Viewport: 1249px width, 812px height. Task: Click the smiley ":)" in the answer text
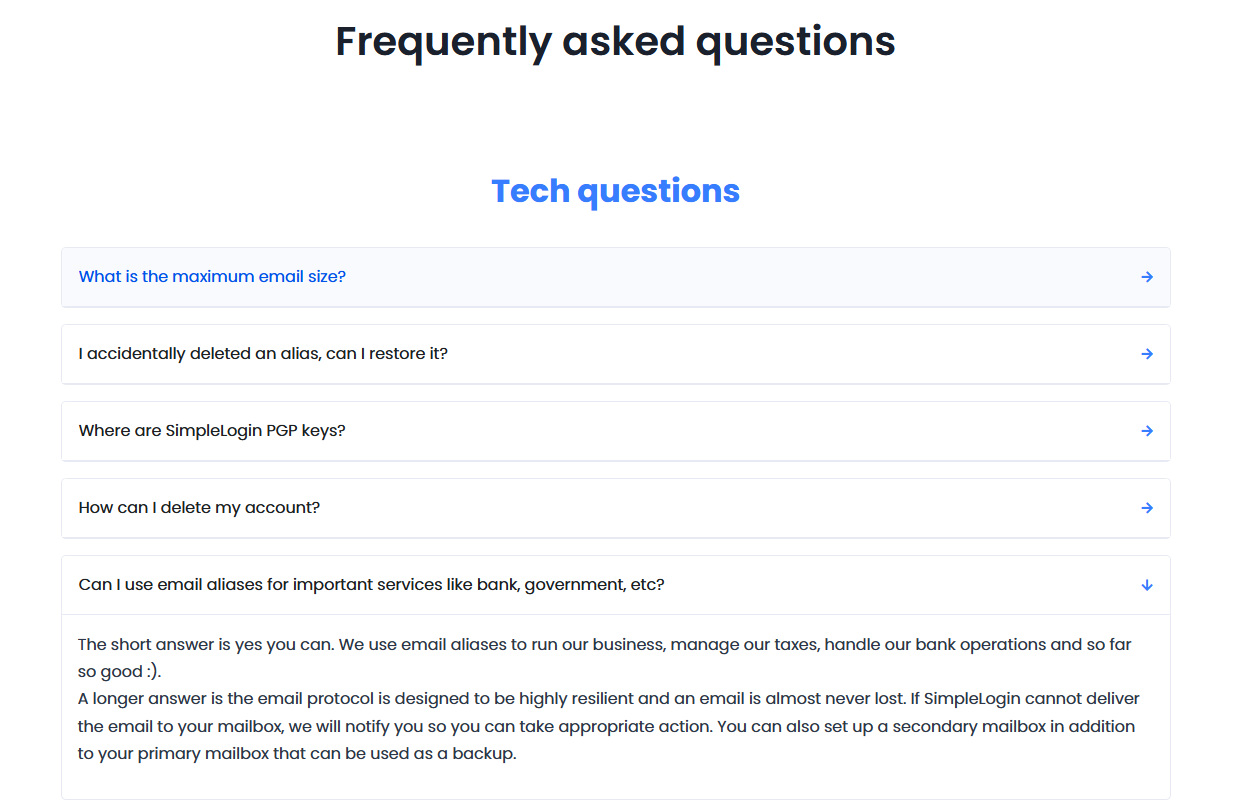(x=152, y=672)
